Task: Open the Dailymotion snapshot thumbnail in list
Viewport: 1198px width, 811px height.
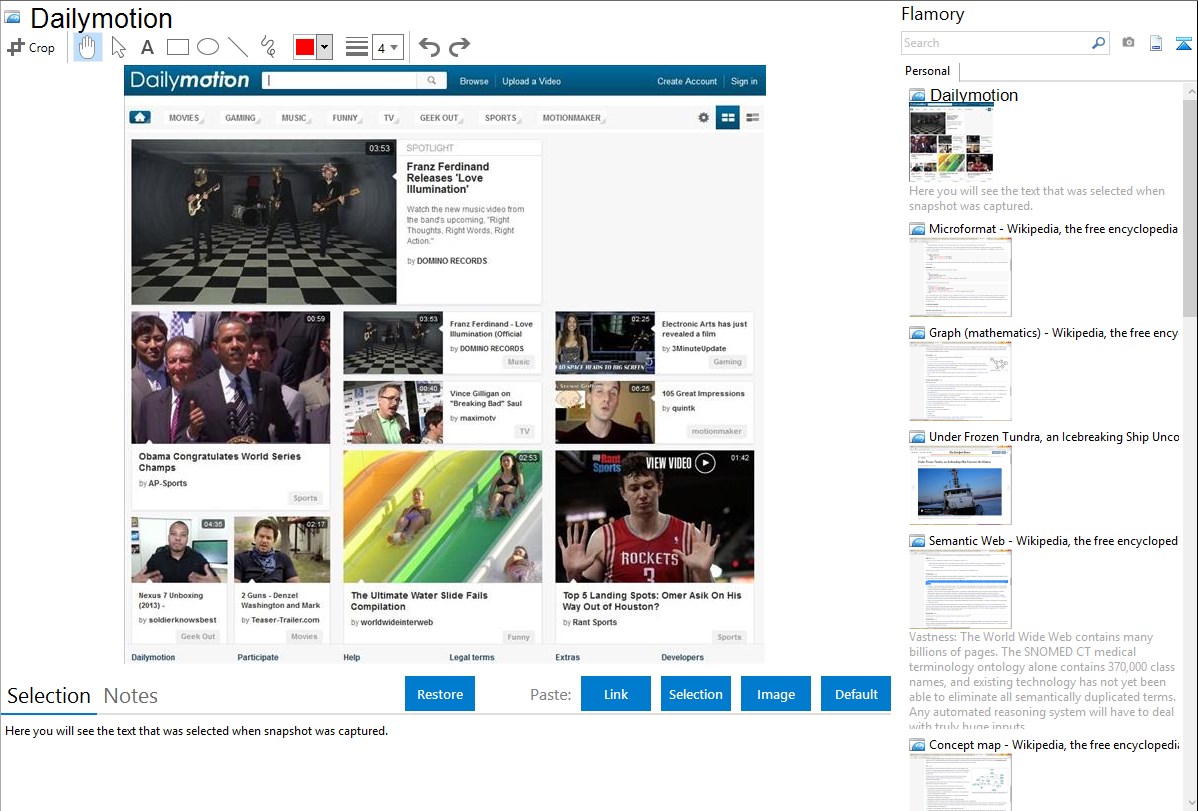Action: pos(951,143)
